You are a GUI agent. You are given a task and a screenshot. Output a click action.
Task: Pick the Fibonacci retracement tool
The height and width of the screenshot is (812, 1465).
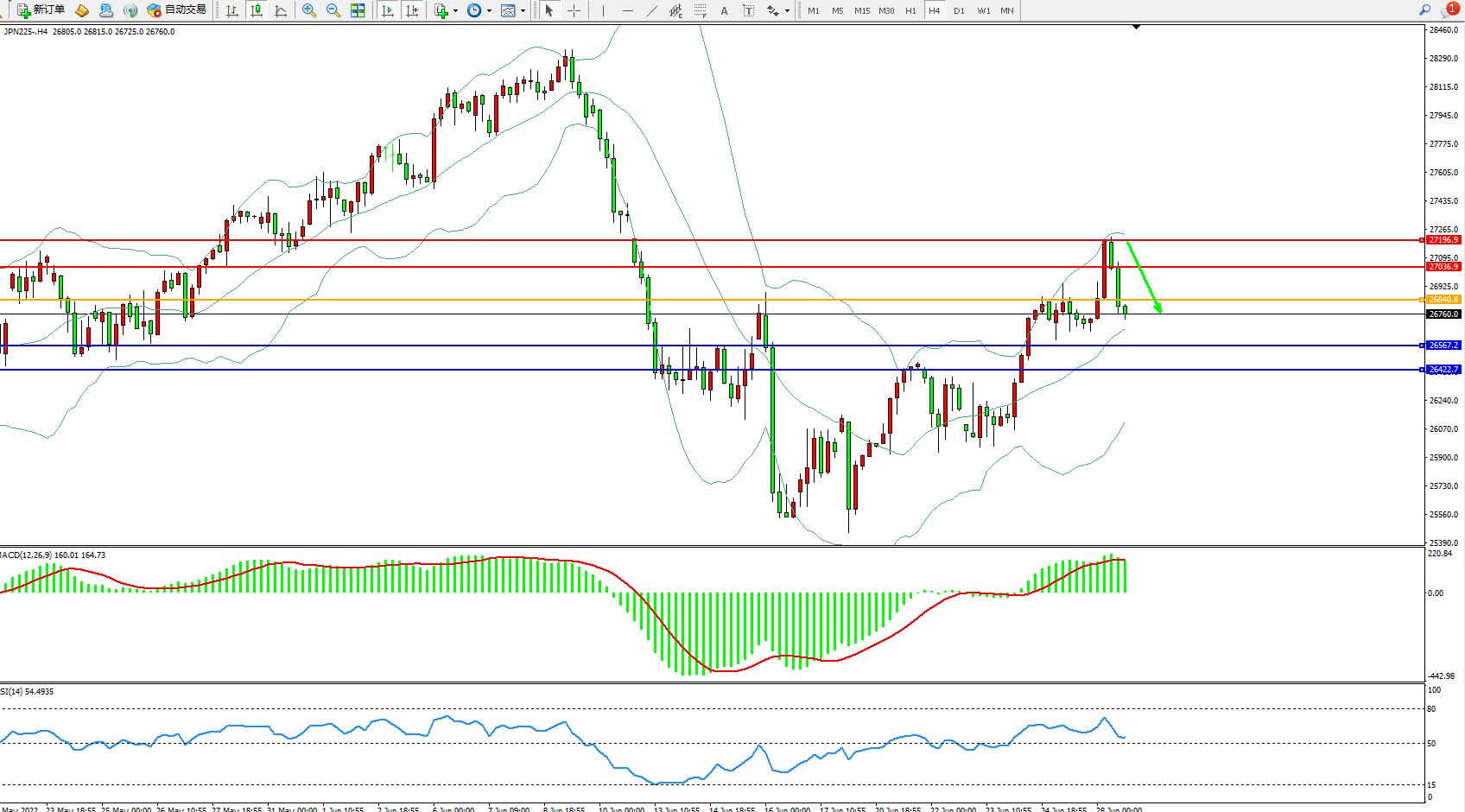tap(701, 10)
